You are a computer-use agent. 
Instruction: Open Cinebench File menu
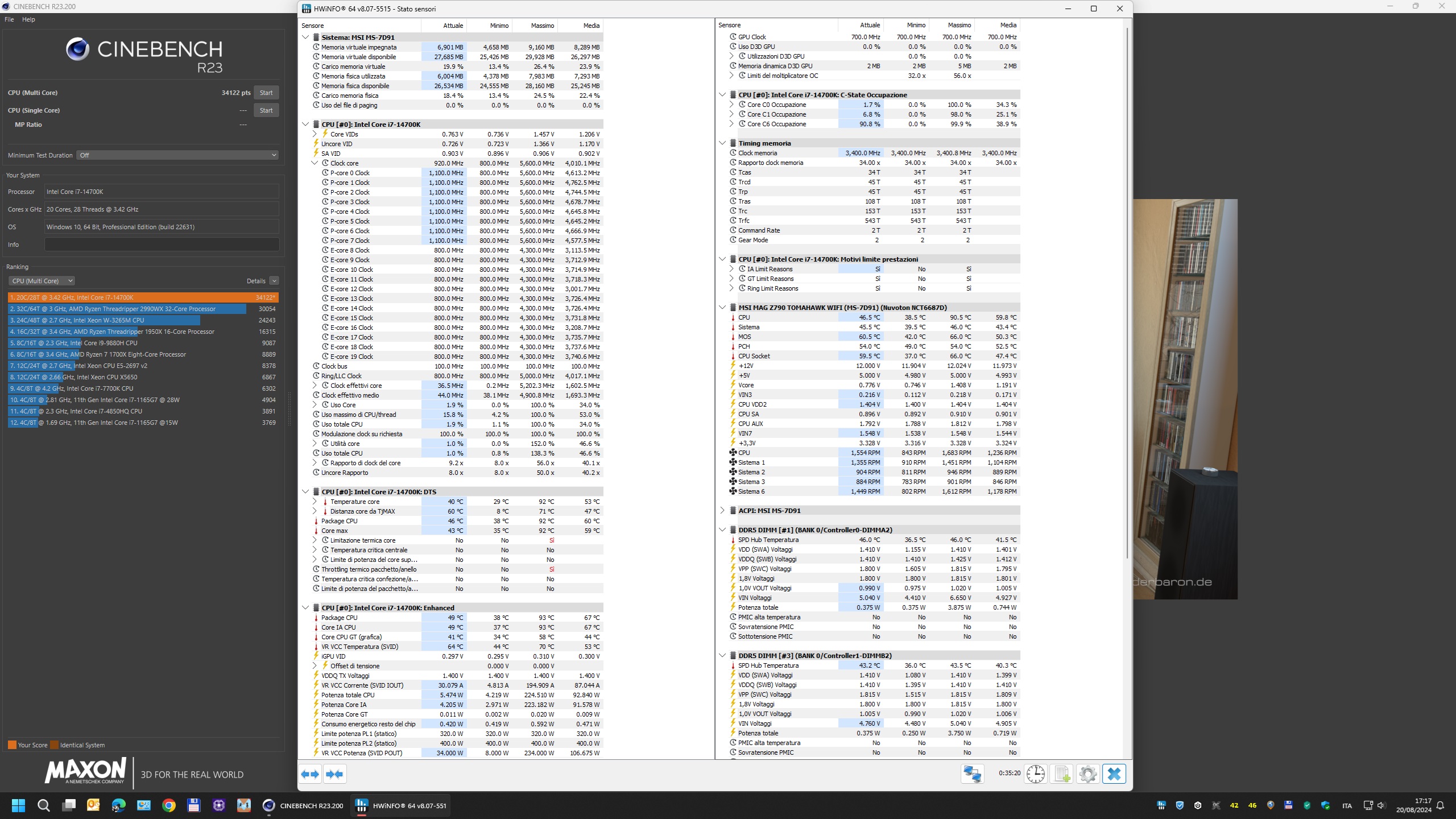(x=9, y=19)
